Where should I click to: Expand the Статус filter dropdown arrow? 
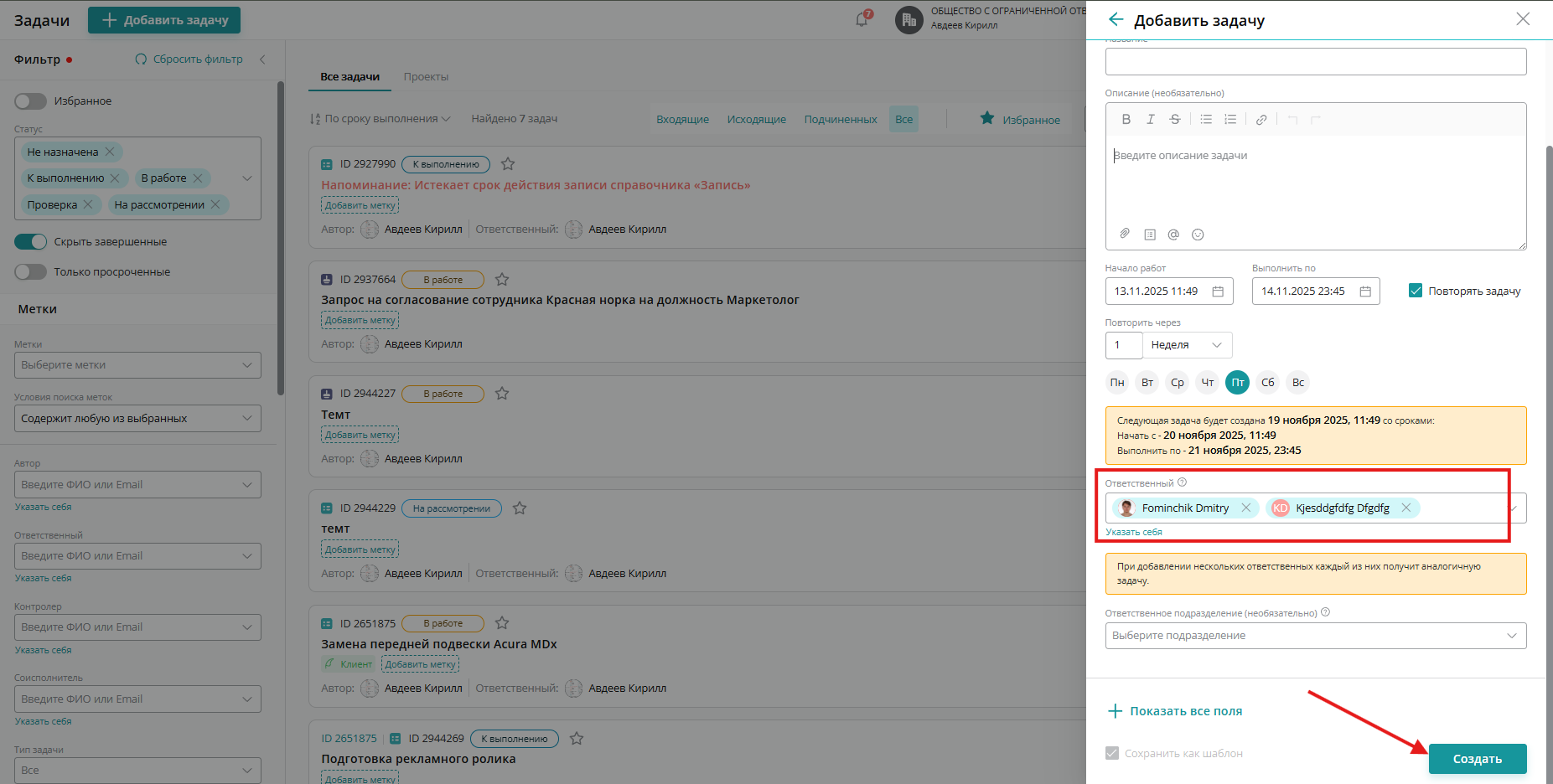(247, 178)
